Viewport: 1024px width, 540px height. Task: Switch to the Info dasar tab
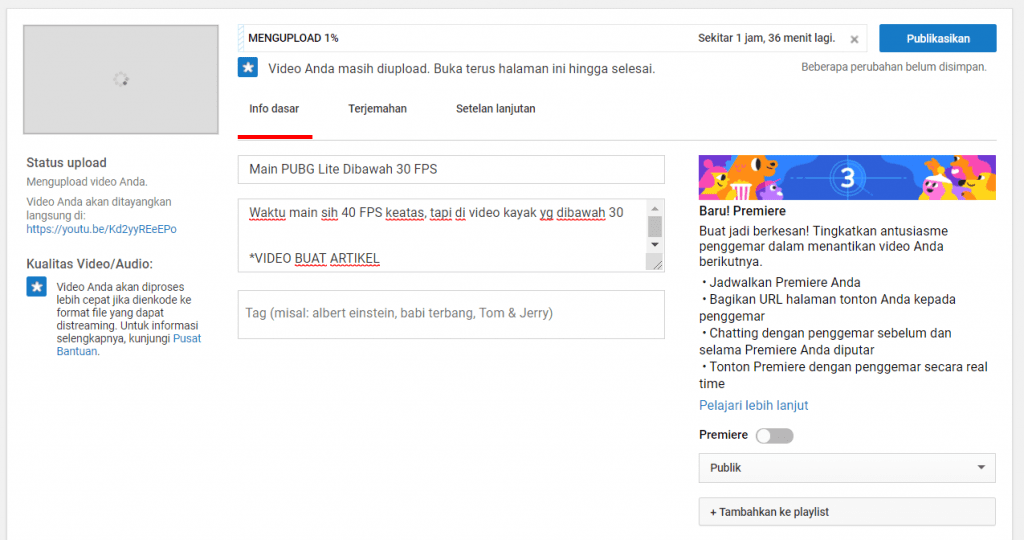pyautogui.click(x=274, y=109)
